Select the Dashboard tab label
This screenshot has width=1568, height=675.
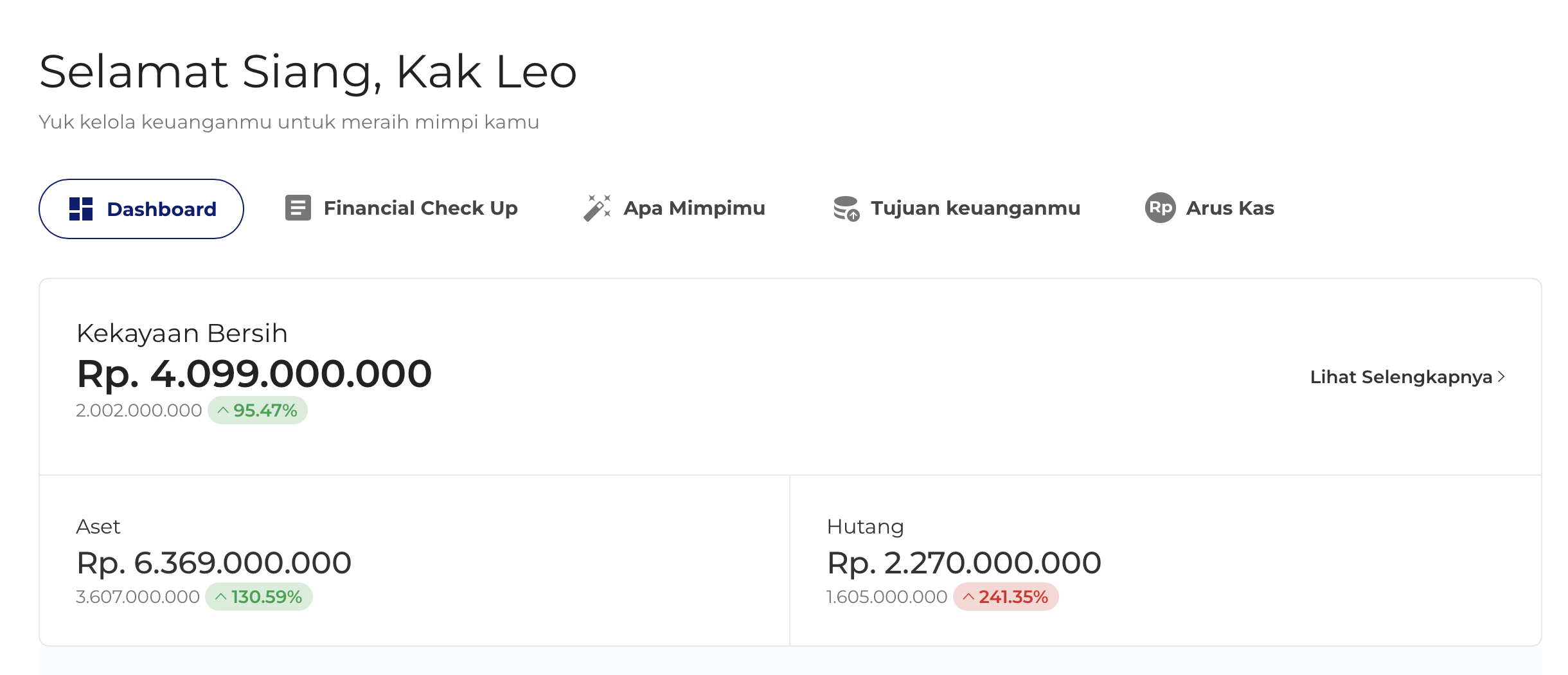pos(161,209)
